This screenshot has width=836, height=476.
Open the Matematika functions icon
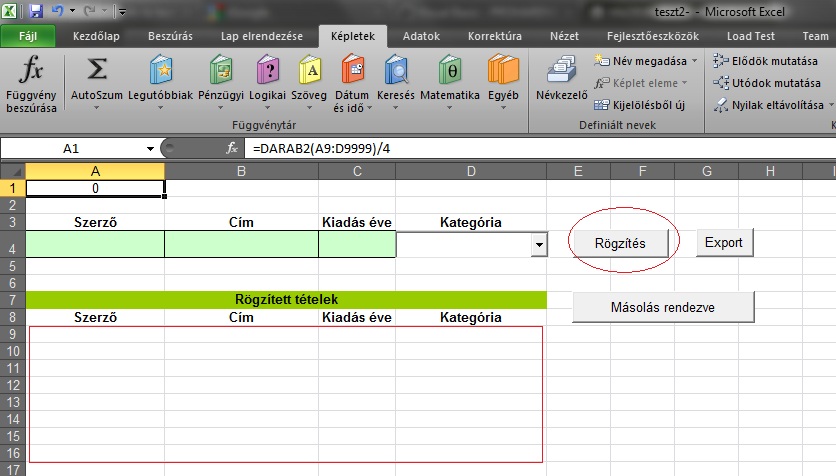click(x=450, y=70)
